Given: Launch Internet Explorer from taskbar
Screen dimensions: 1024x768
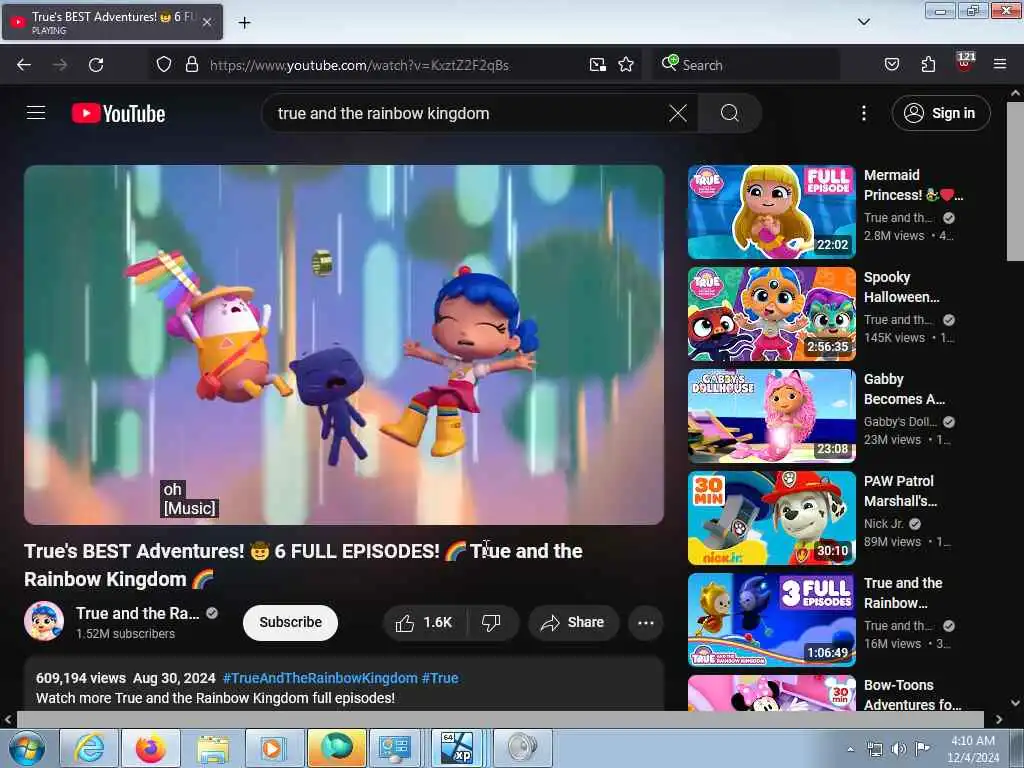Looking at the screenshot, I should [89, 748].
